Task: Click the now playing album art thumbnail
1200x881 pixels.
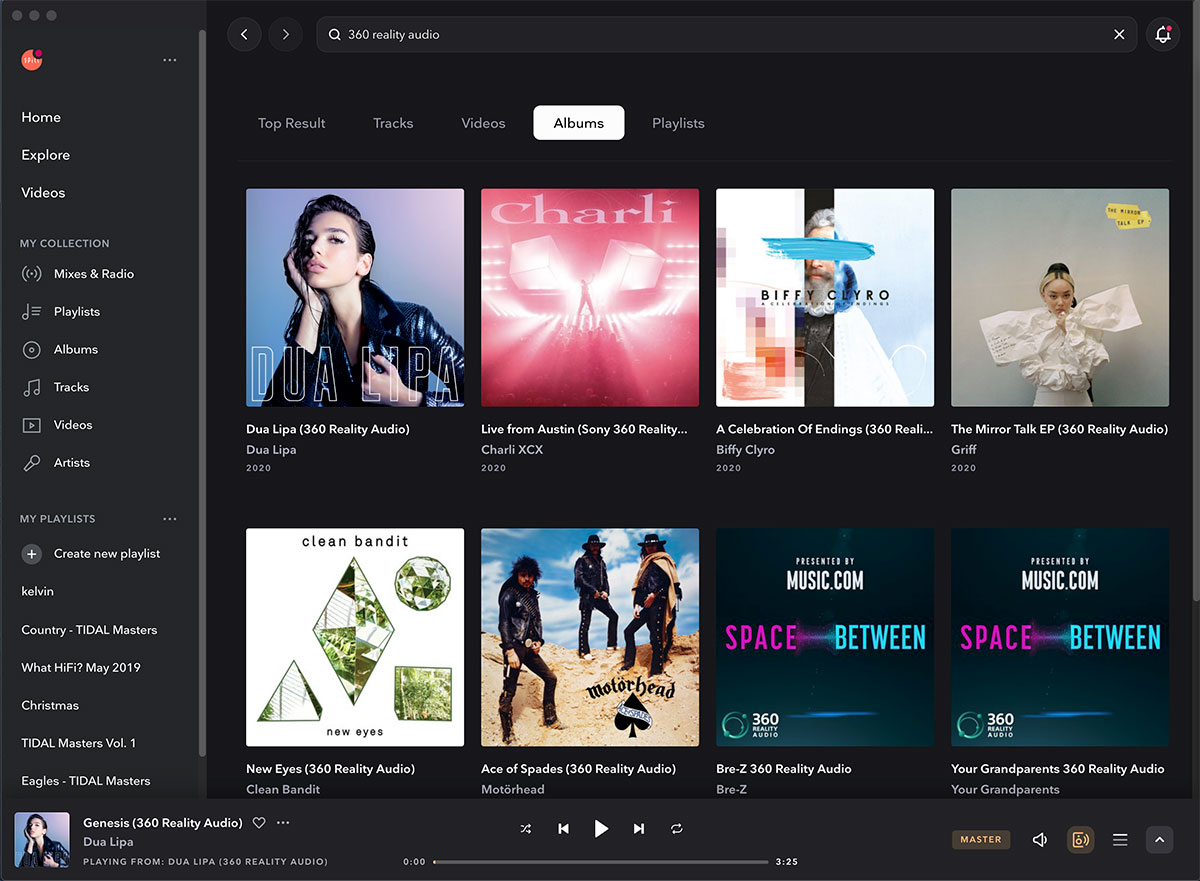Action: coord(42,840)
